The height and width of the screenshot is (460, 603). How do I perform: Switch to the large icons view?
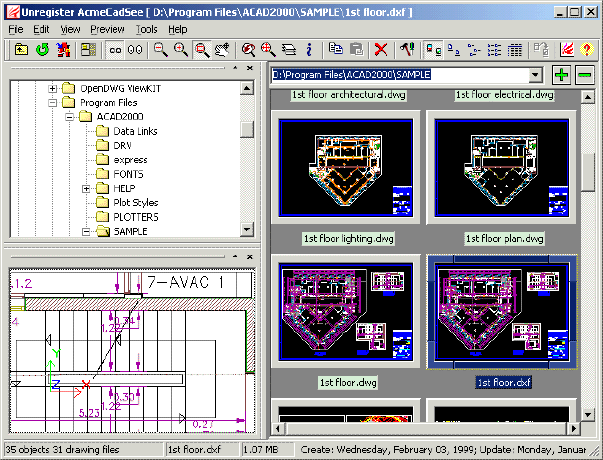[x=454, y=50]
